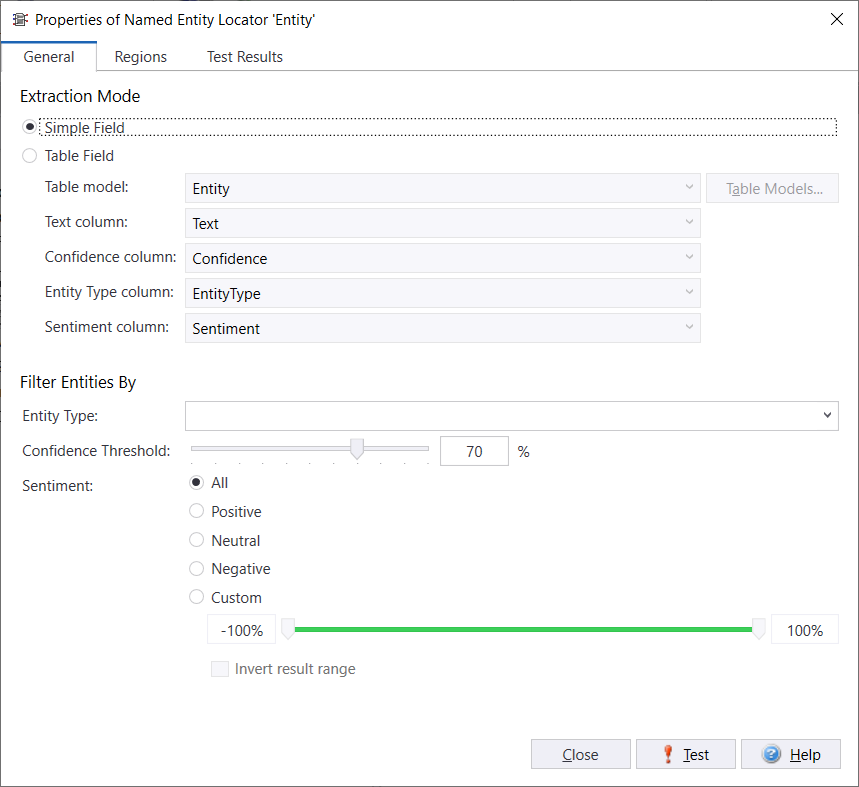Screen dimensions: 859x787
Task: Switch to the Regions tab
Action: pyautogui.click(x=141, y=57)
